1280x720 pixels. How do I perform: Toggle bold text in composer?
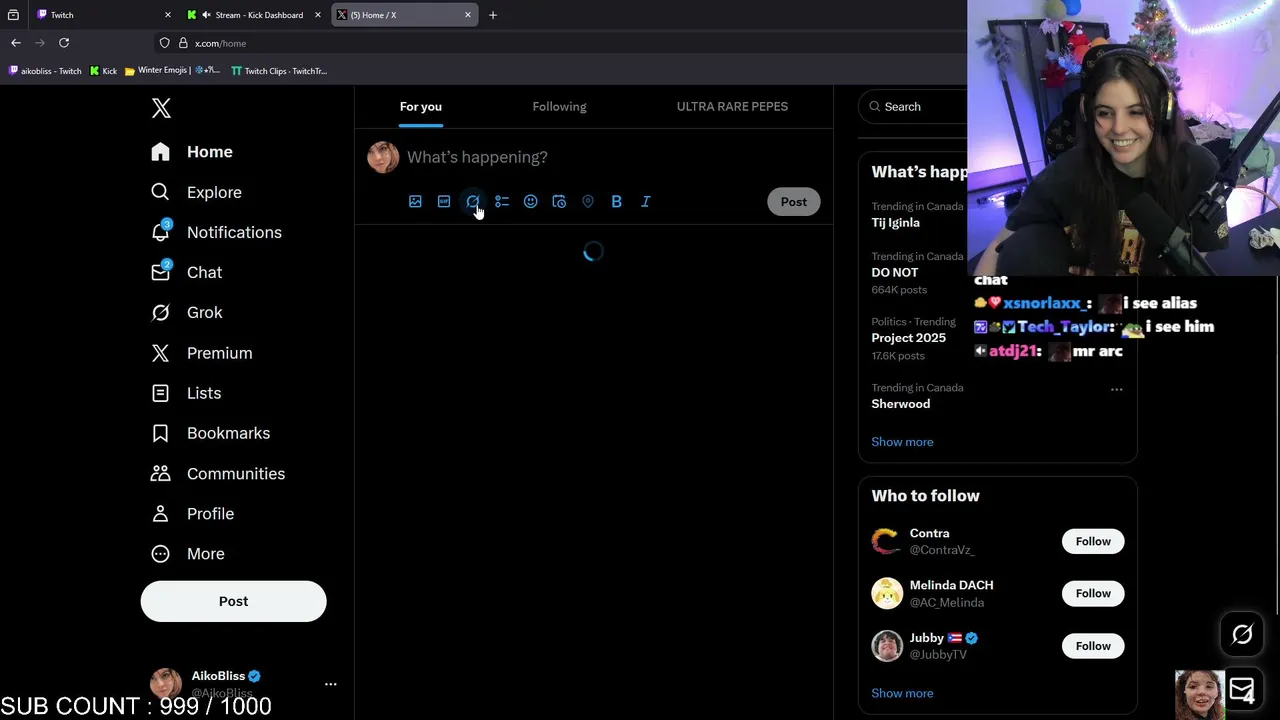(x=617, y=201)
